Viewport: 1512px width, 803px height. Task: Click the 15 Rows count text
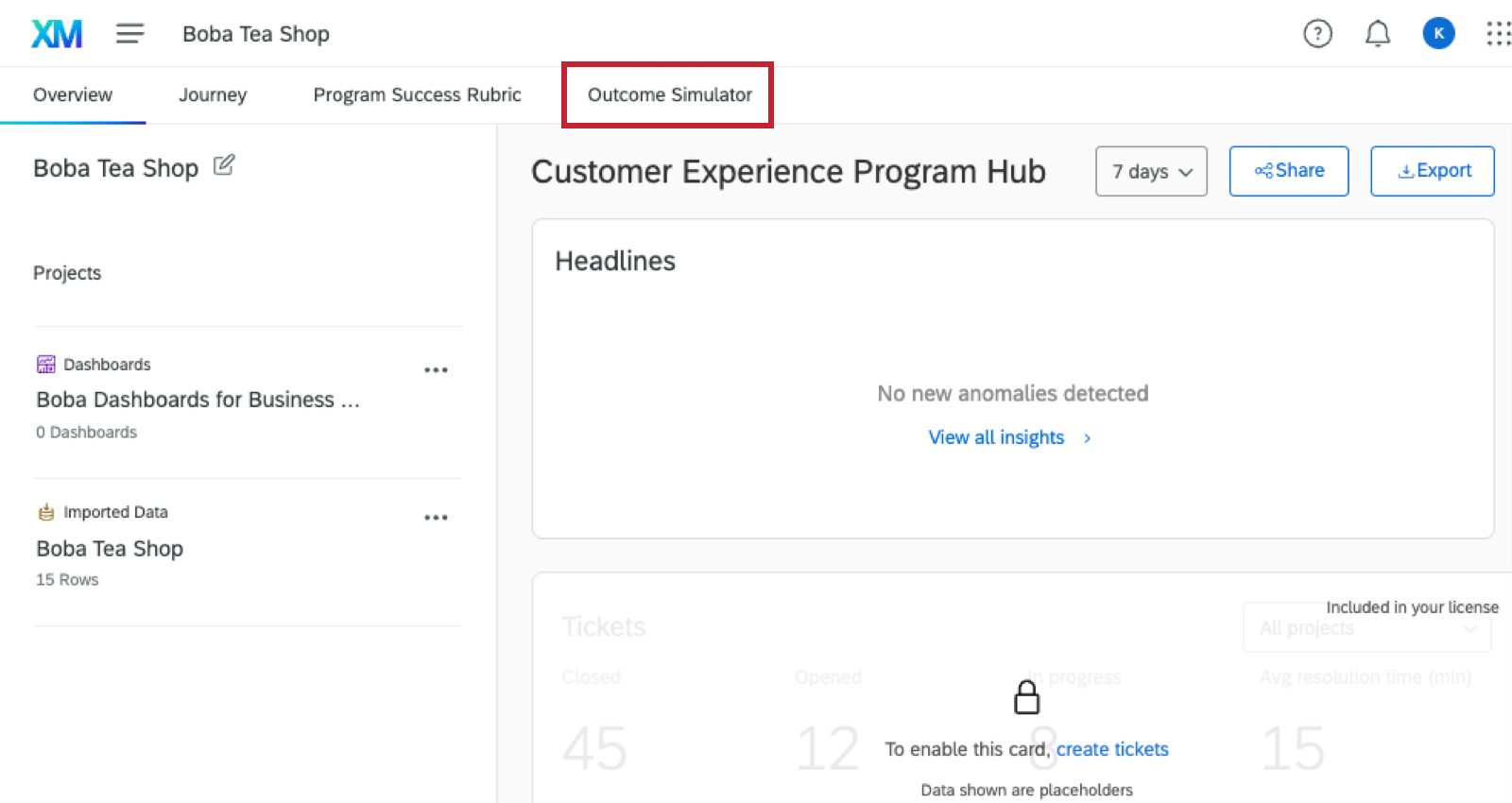pyautogui.click(x=67, y=579)
